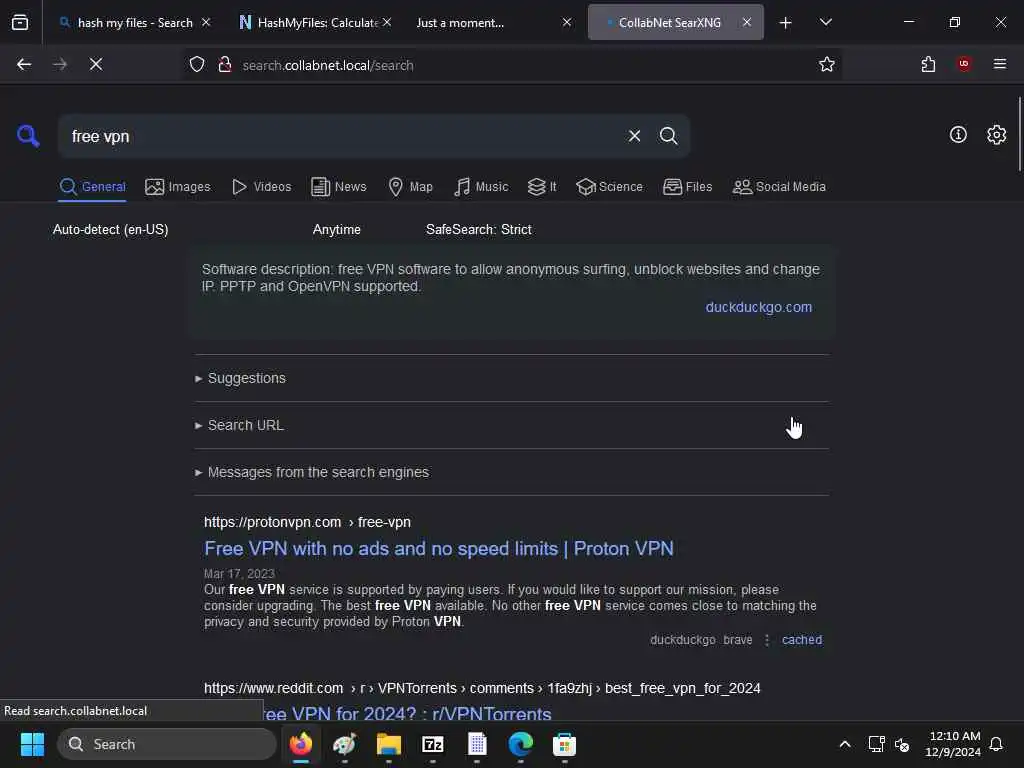This screenshot has width=1024, height=768.
Task: Open the Firefox application menu
Action: [x=999, y=64]
